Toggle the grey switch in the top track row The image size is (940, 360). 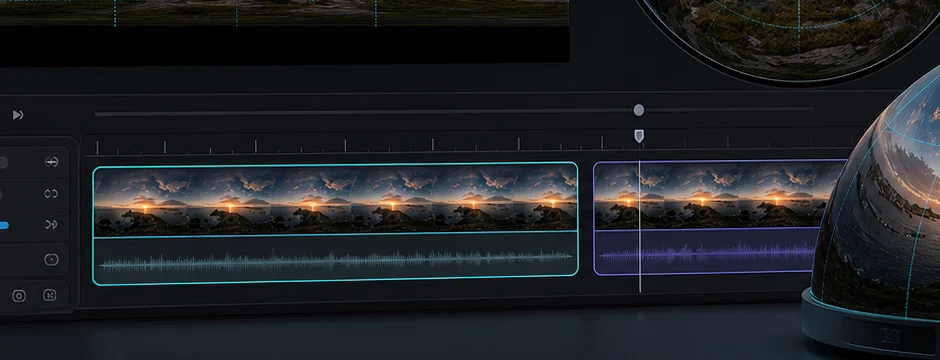click(x=4, y=162)
